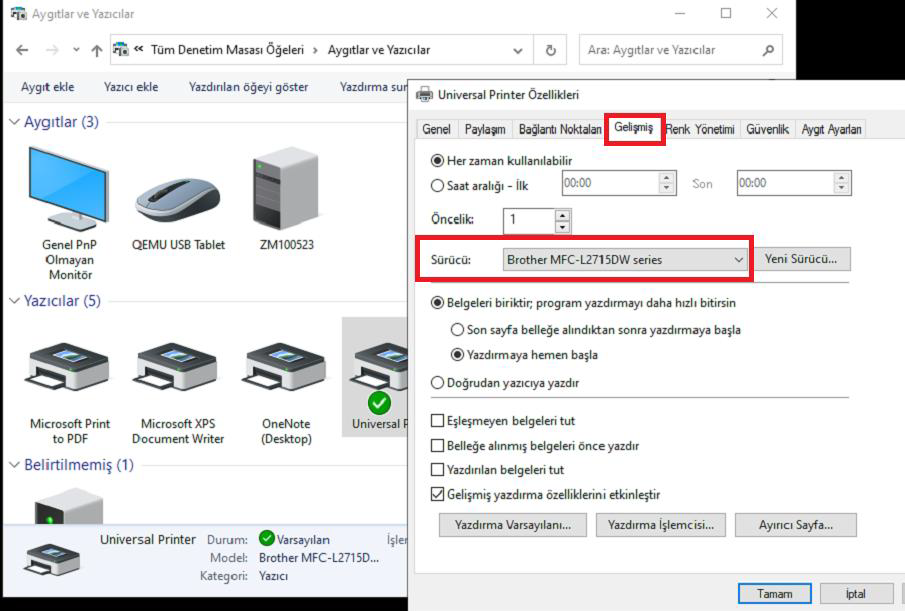Select 'Yazdırmaya hemen başla' radio option

point(457,354)
